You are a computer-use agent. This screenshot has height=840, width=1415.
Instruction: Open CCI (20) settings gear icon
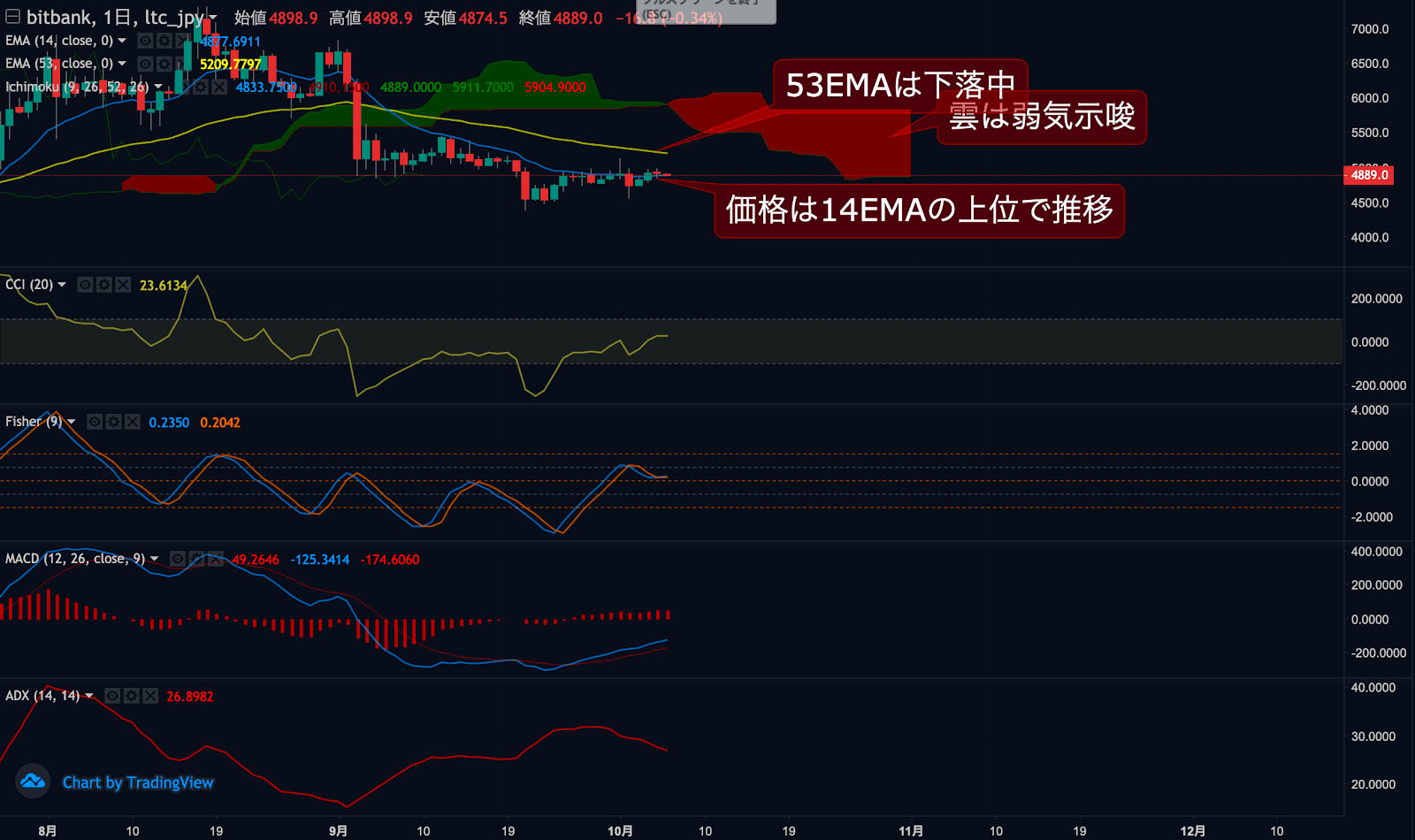click(x=104, y=285)
